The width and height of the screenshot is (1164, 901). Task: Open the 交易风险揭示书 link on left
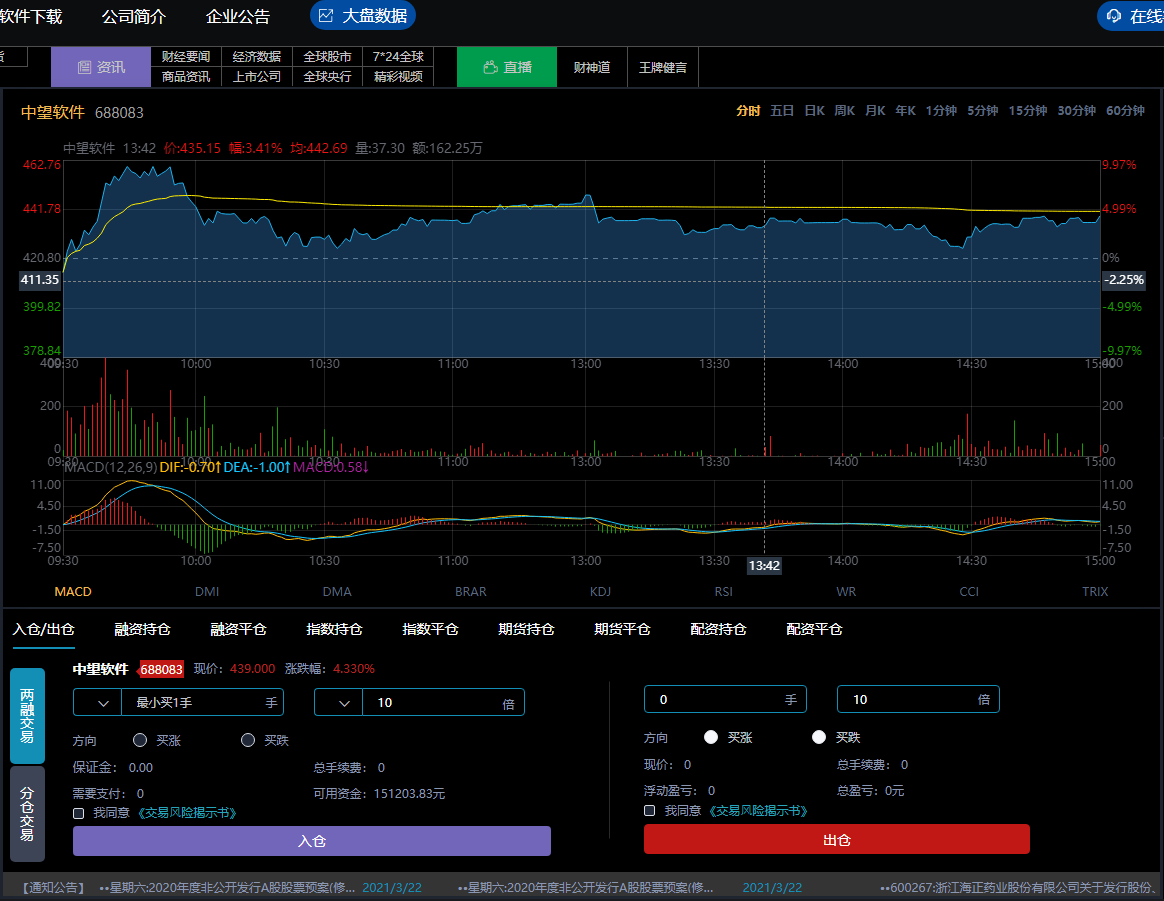[x=189, y=813]
